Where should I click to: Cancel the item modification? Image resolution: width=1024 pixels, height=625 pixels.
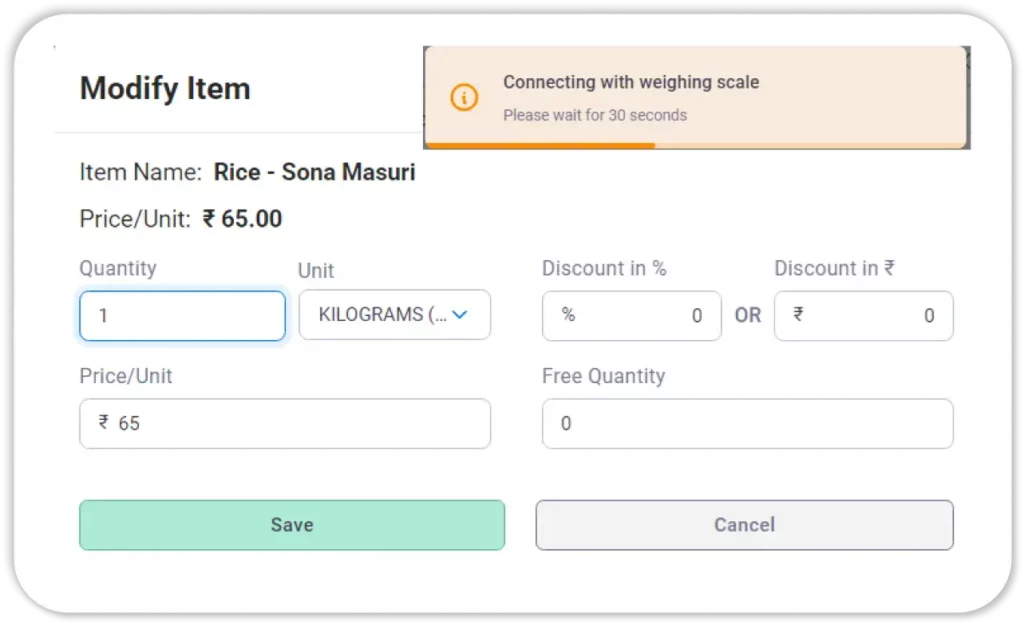pyautogui.click(x=744, y=525)
